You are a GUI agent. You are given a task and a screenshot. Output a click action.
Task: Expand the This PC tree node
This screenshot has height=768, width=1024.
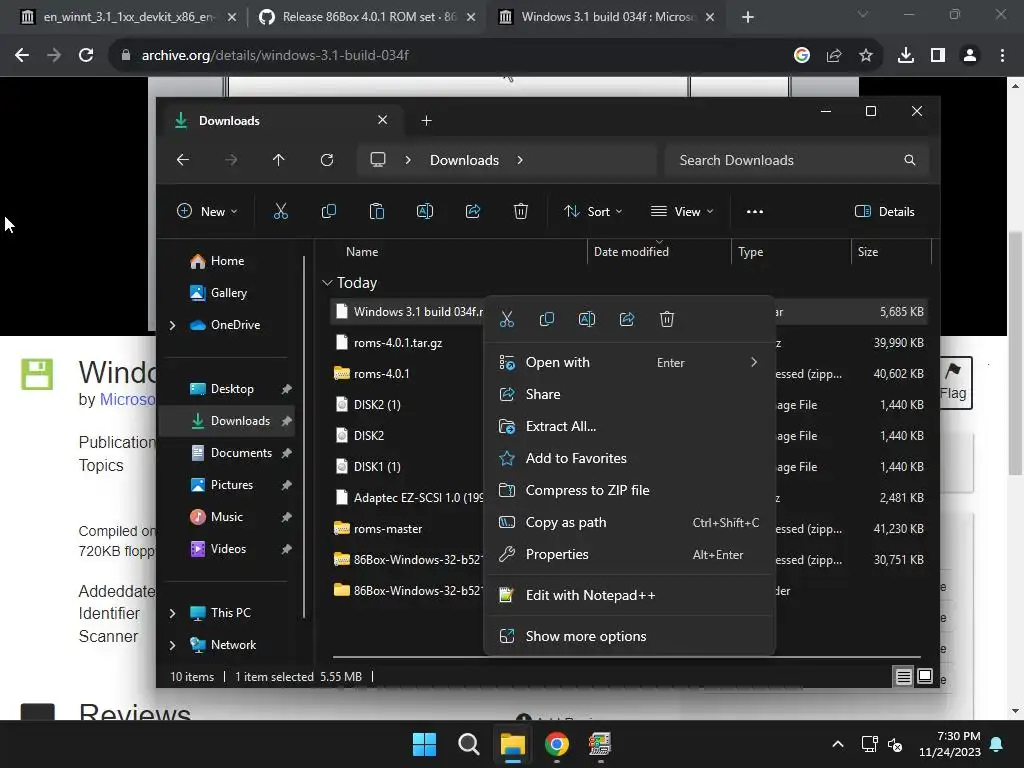pos(172,613)
